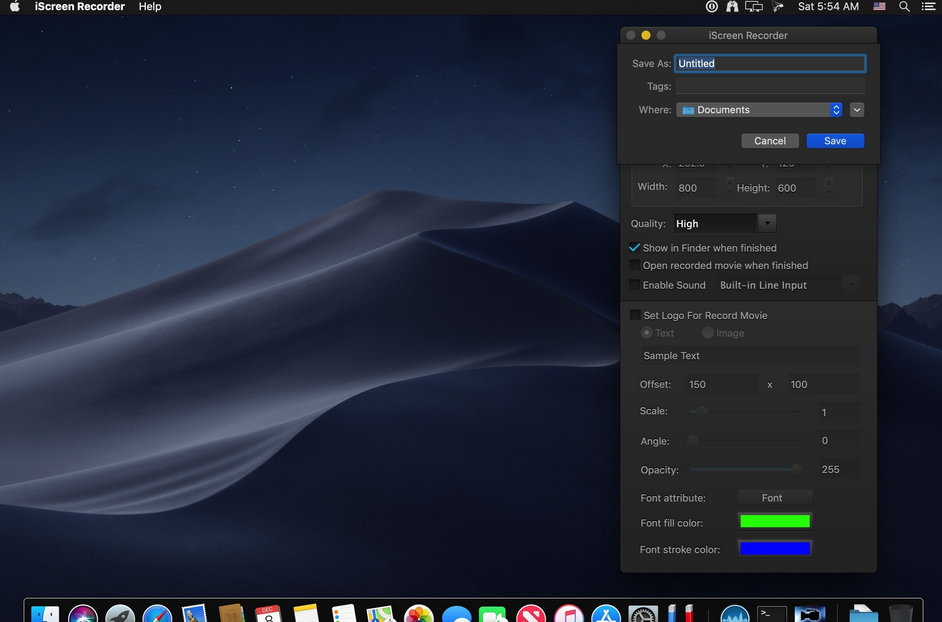
Task: Click the Save button
Action: [x=835, y=141]
